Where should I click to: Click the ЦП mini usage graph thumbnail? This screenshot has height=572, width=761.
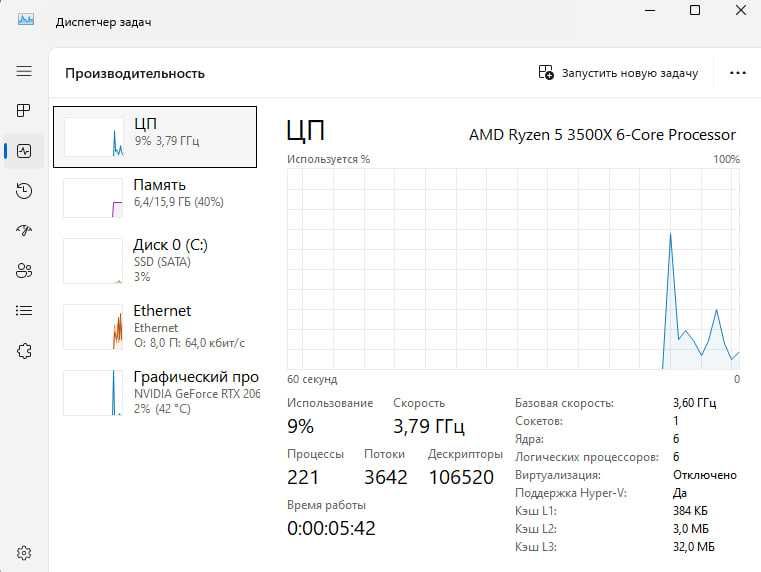click(93, 137)
